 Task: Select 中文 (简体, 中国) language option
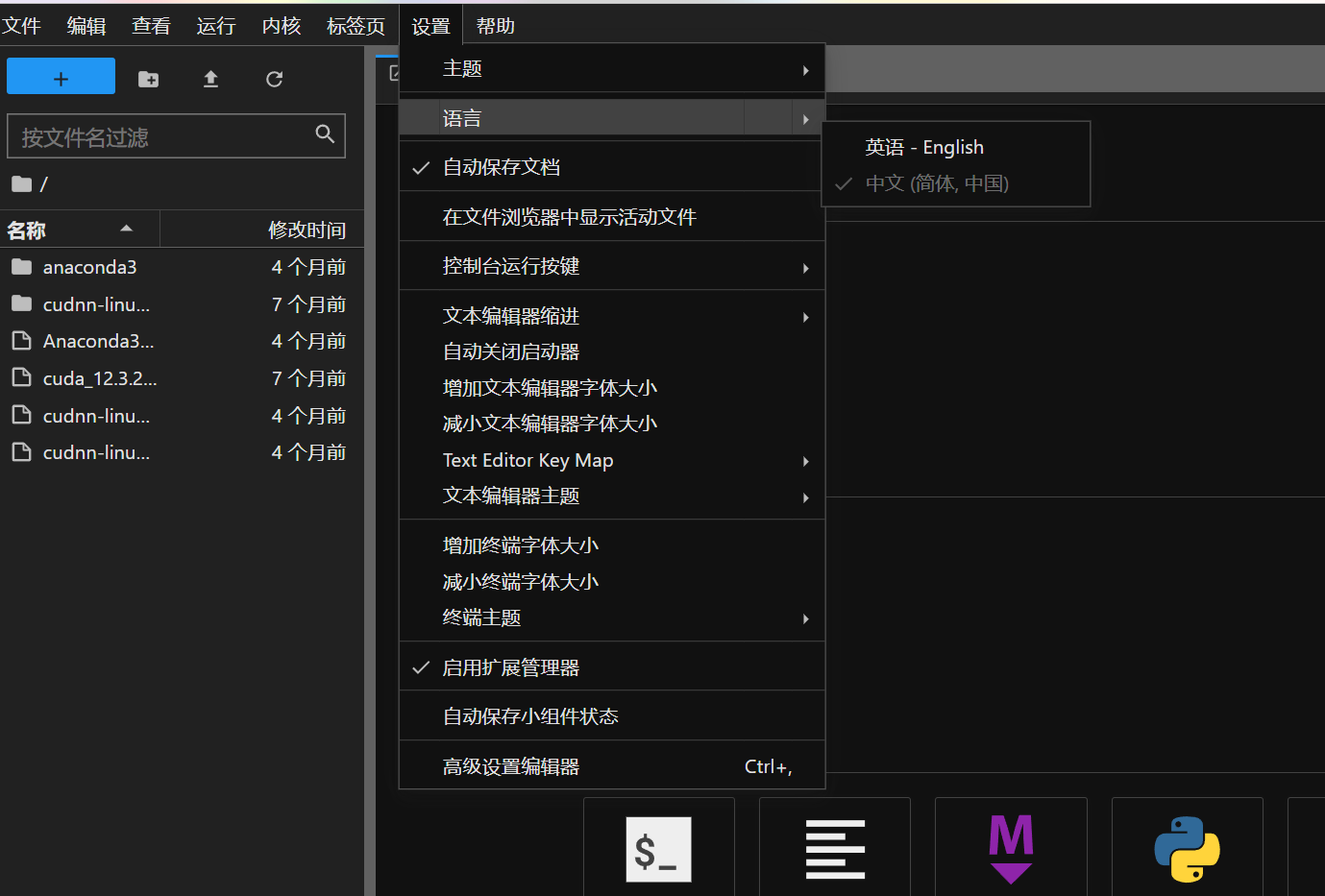[937, 183]
